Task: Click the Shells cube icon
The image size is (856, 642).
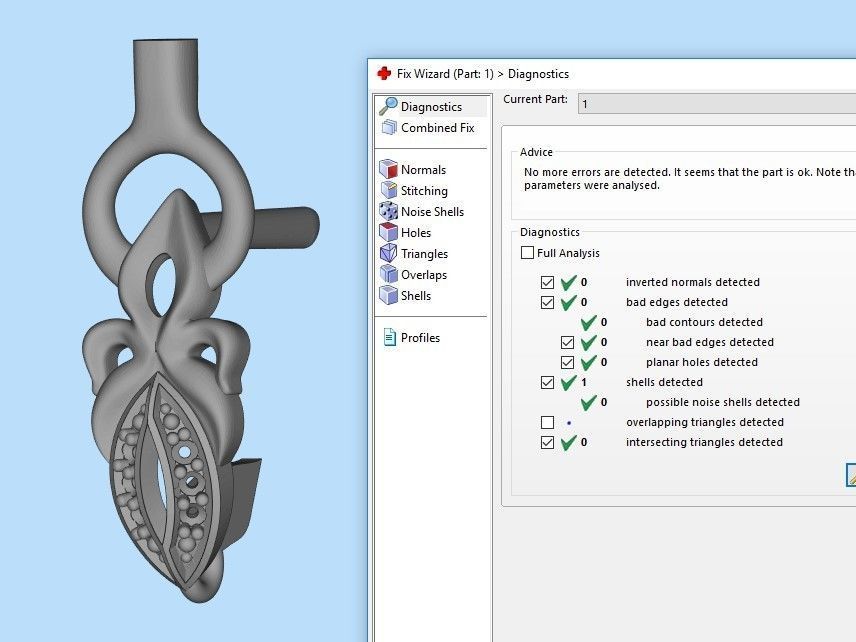Action: click(388, 295)
